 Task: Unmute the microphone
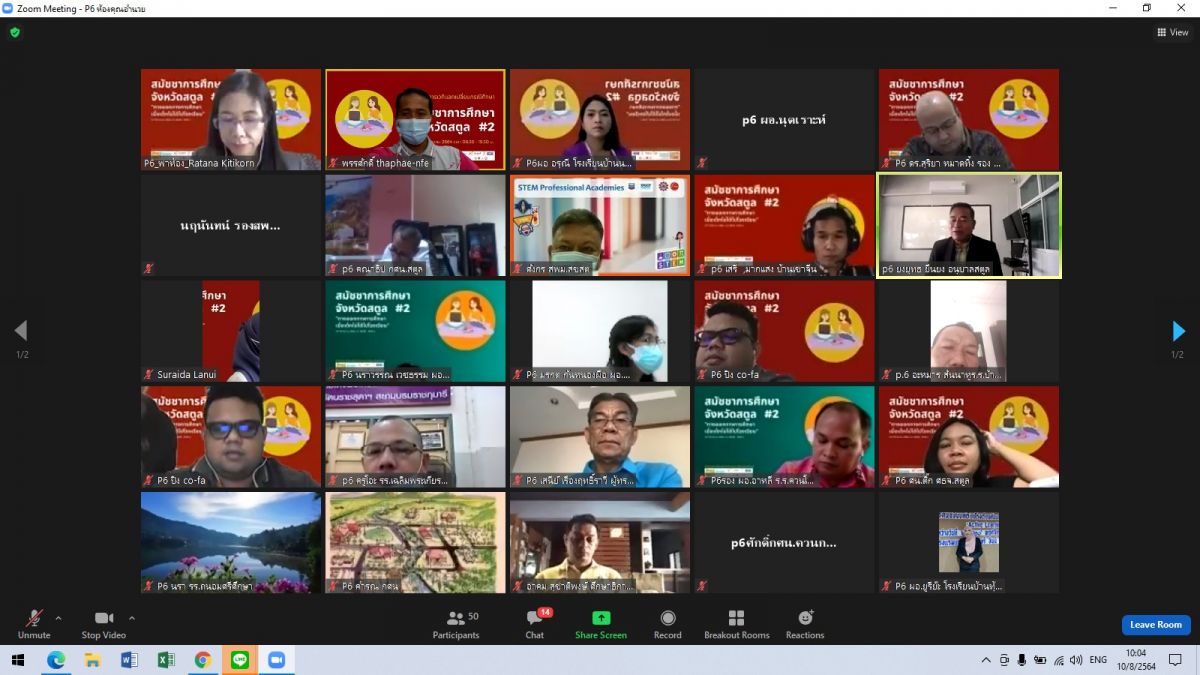pos(34,625)
